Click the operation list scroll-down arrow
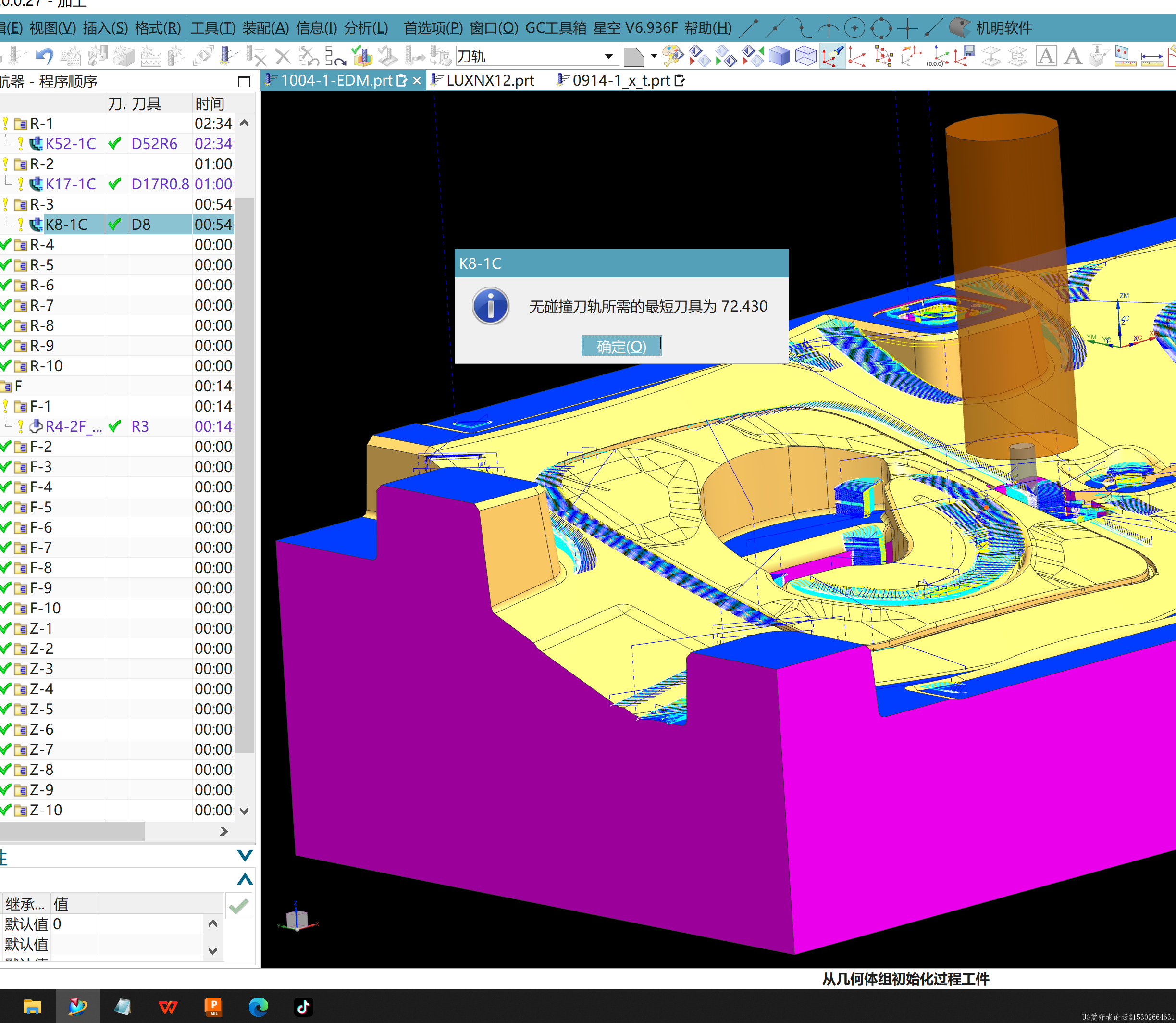 [x=244, y=810]
